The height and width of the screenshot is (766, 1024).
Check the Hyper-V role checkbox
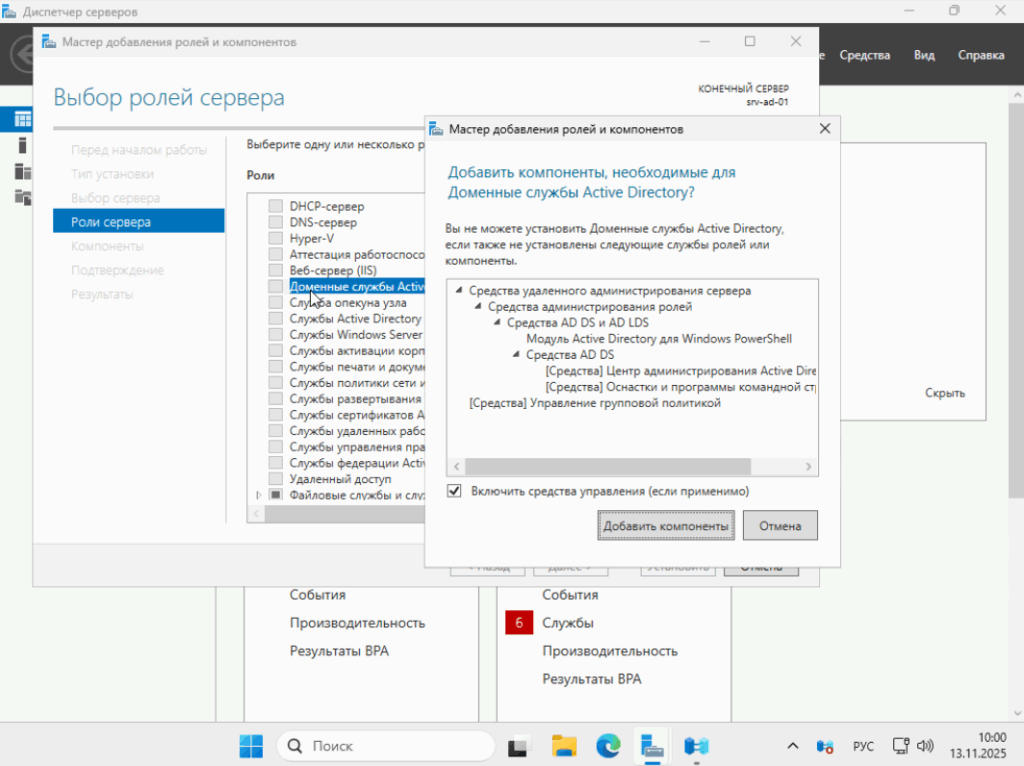tap(276, 238)
